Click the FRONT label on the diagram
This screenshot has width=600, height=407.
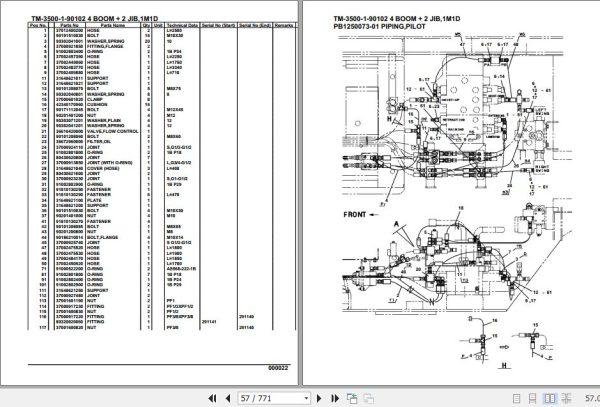click(x=355, y=215)
